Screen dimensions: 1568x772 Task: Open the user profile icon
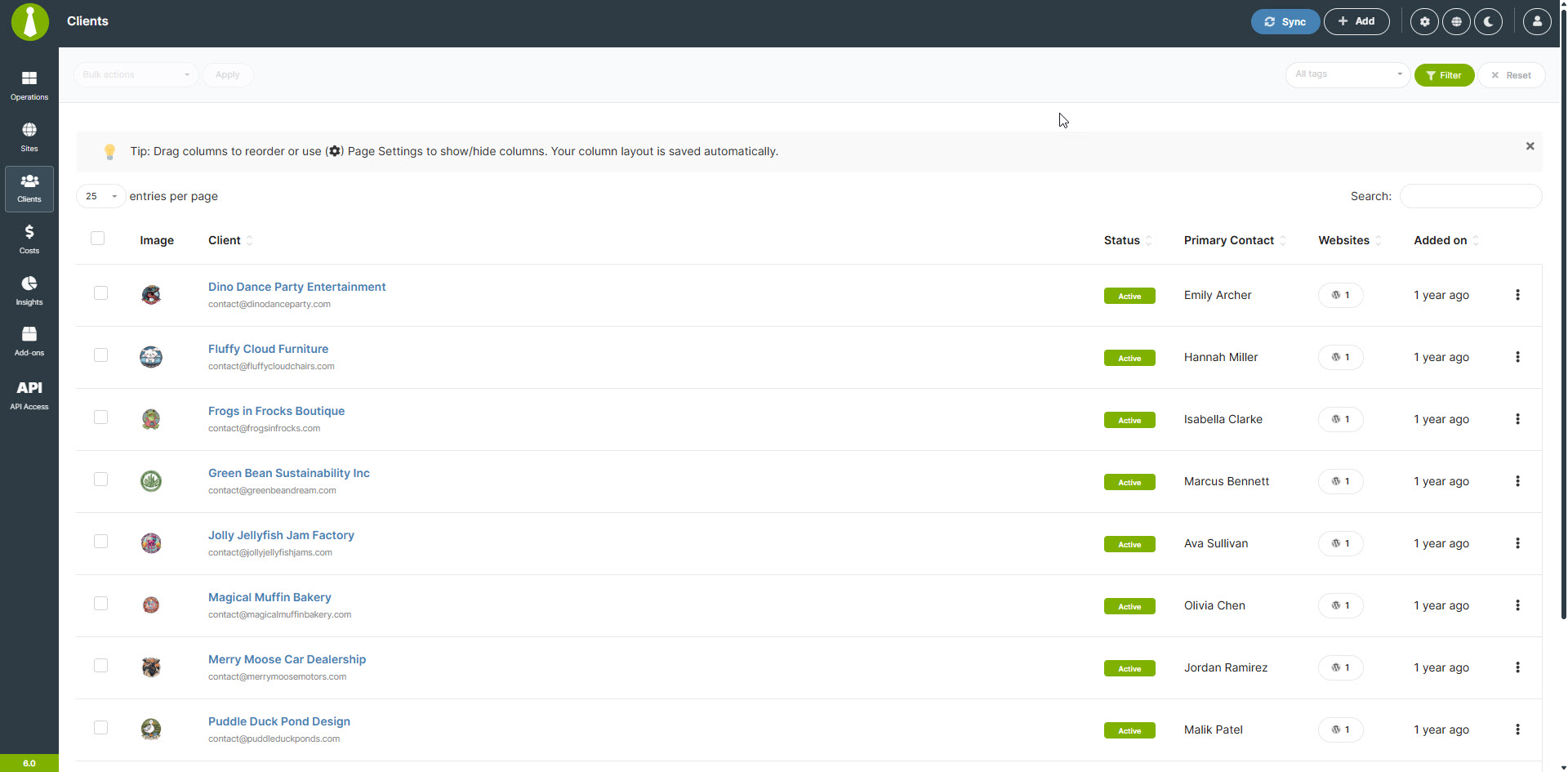(1536, 22)
